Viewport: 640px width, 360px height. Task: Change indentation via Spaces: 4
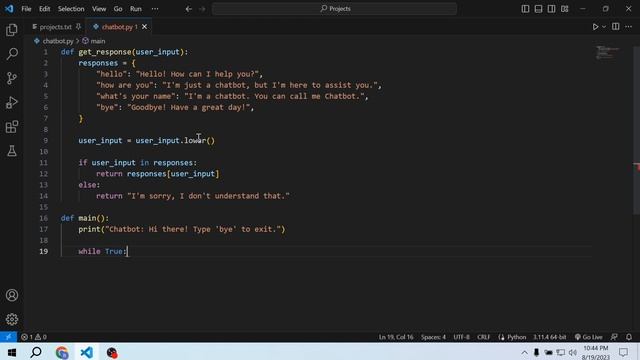pos(433,337)
